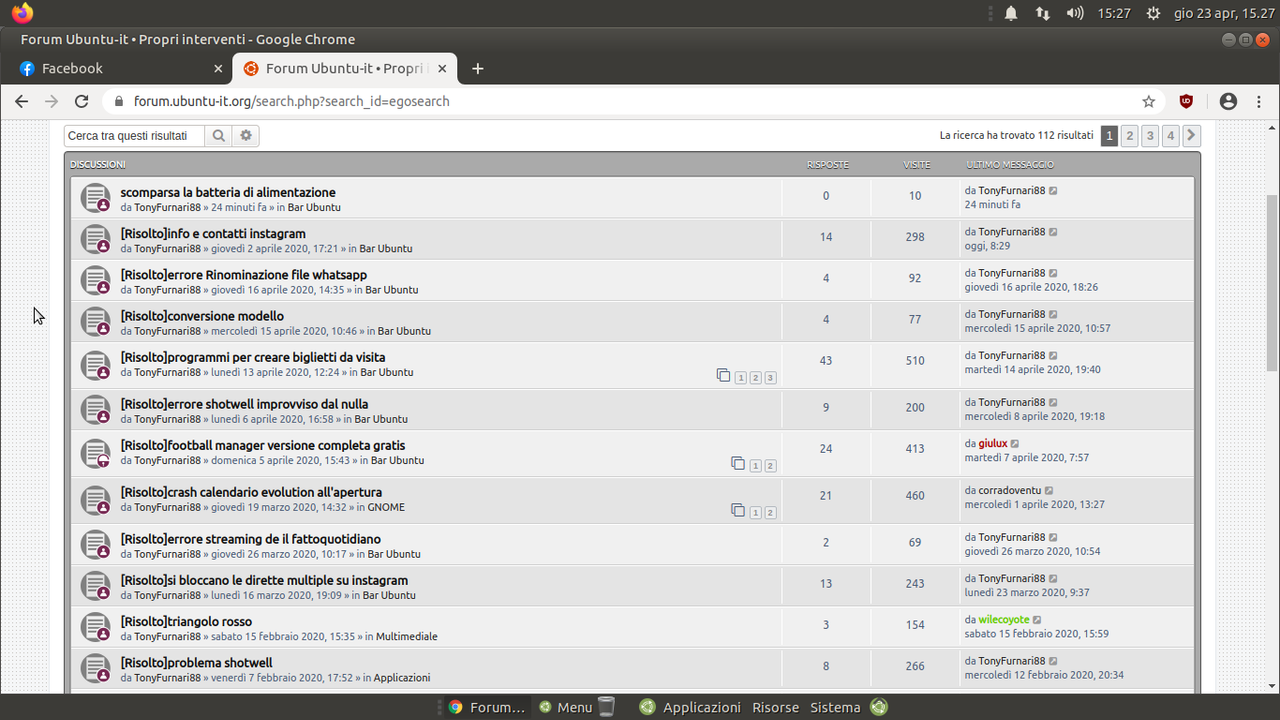The height and width of the screenshot is (720, 1280).
Task: Open topic si bloccano le dirette multiple
Action: tap(264, 580)
